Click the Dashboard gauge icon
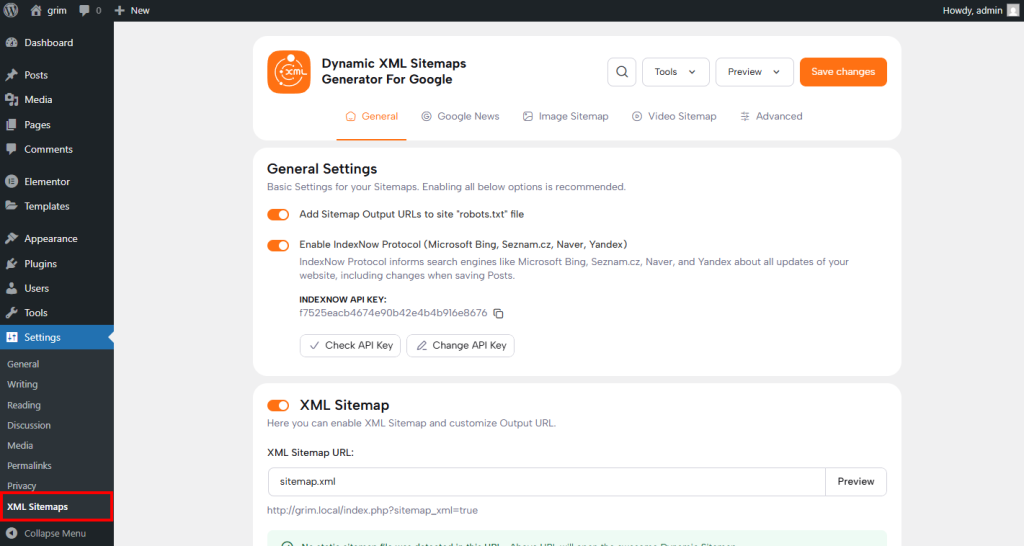 pyautogui.click(x=12, y=42)
